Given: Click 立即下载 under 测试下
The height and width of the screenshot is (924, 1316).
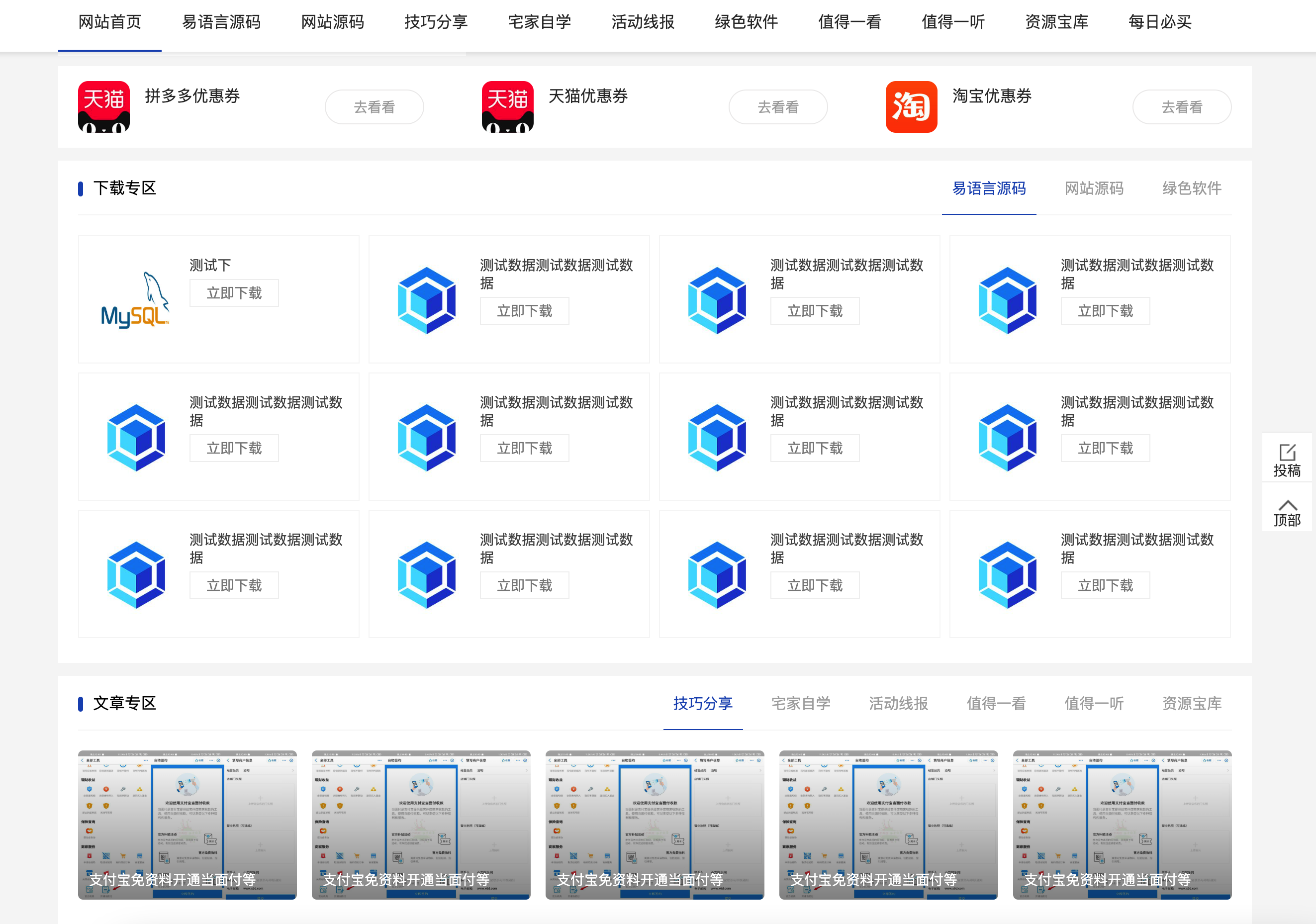Looking at the screenshot, I should click(x=234, y=293).
